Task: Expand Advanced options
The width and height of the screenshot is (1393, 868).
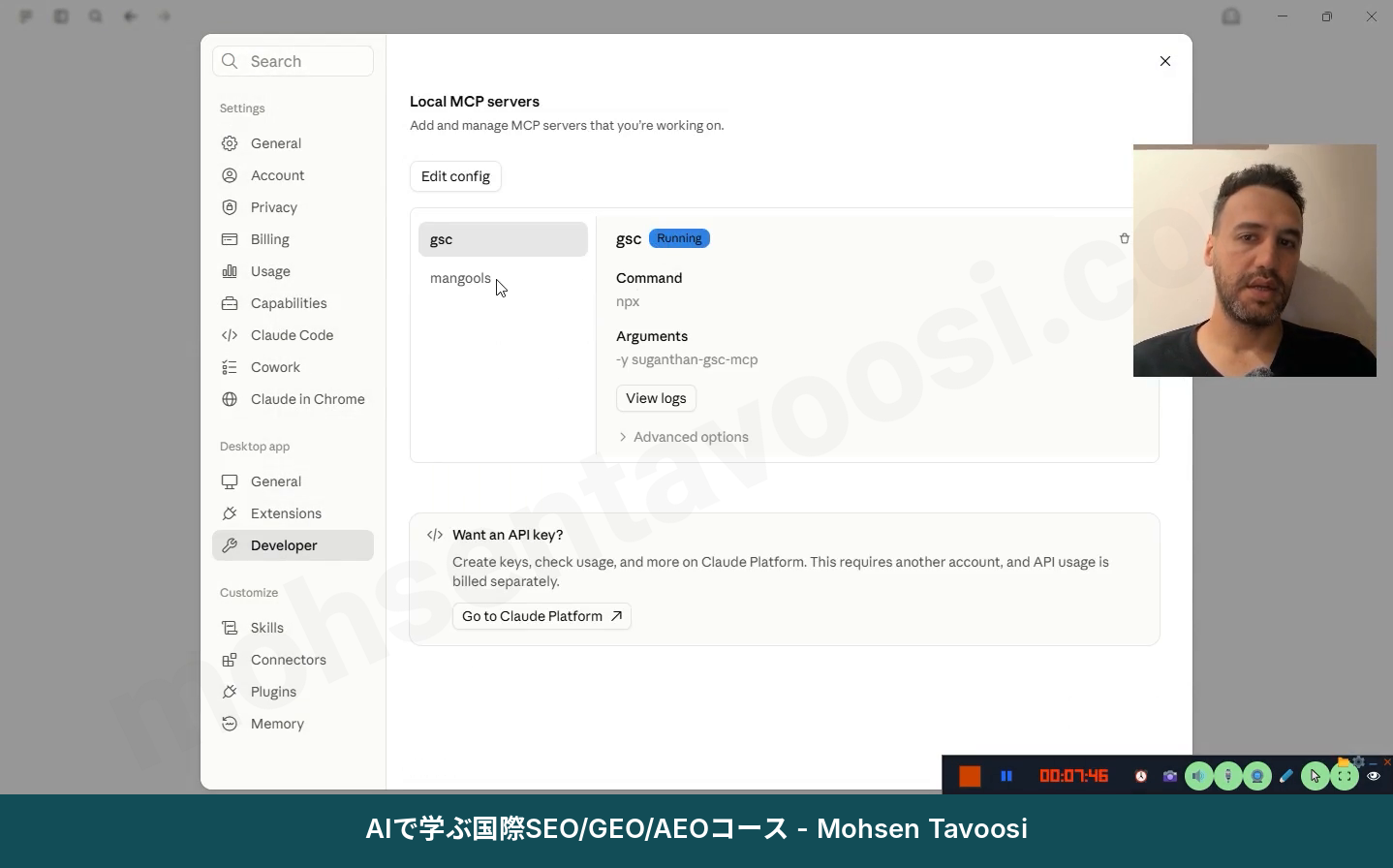Action: pyautogui.click(x=683, y=437)
